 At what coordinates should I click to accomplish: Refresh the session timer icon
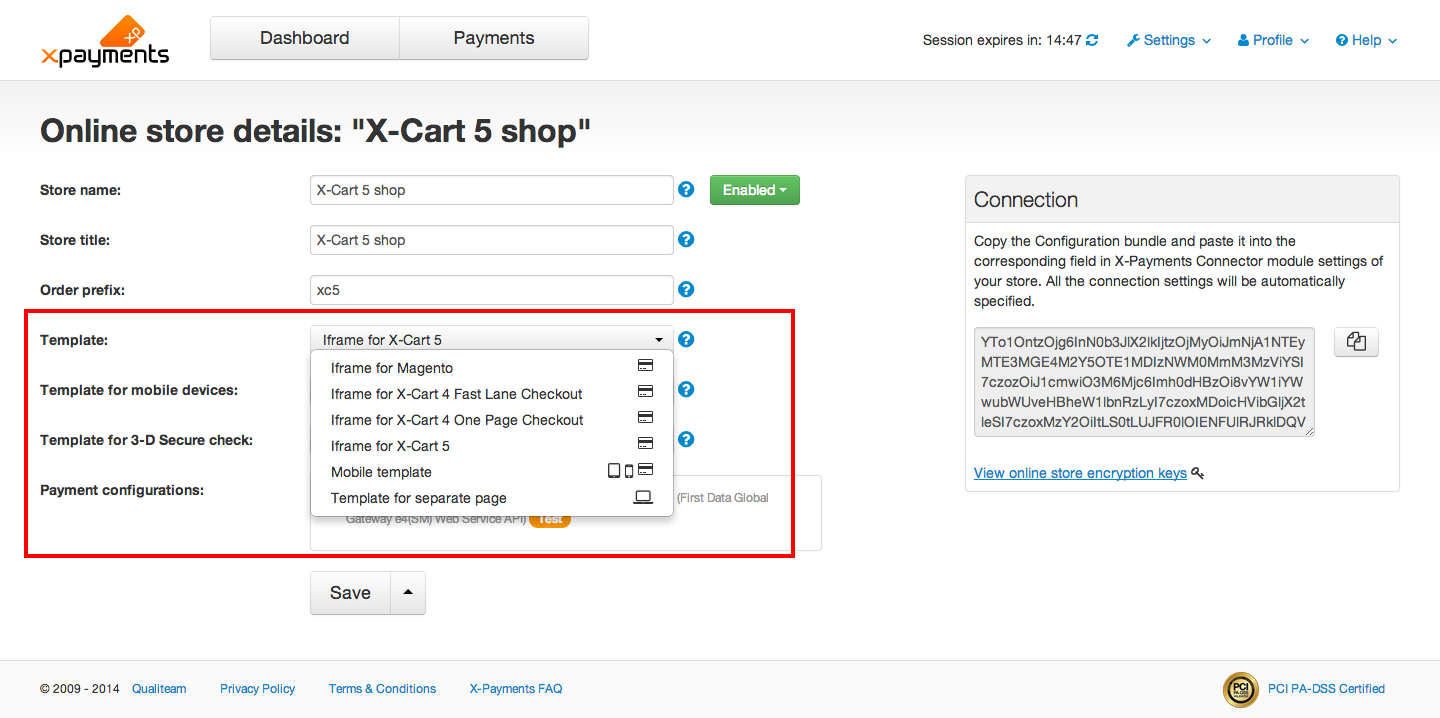tap(1092, 40)
